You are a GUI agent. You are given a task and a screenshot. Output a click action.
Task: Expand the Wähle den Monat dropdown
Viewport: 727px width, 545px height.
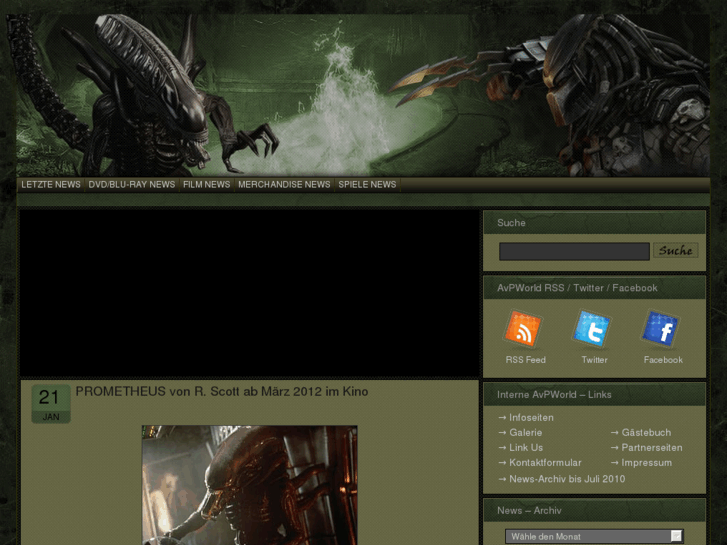pyautogui.click(x=594, y=537)
